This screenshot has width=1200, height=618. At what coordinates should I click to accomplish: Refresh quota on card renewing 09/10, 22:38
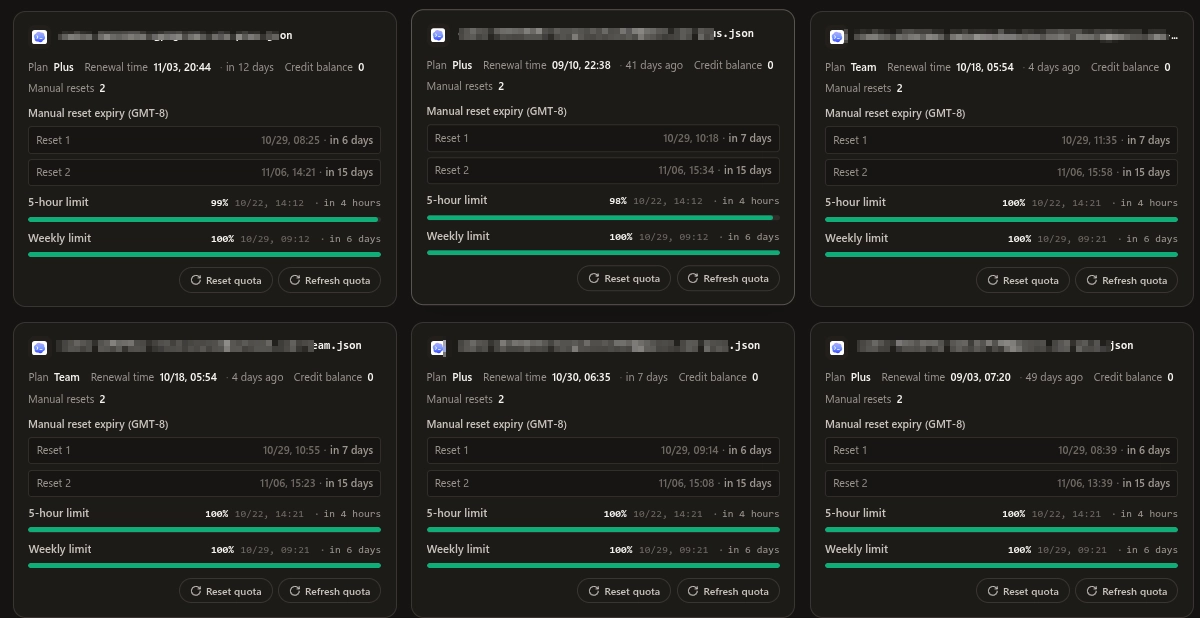point(728,278)
